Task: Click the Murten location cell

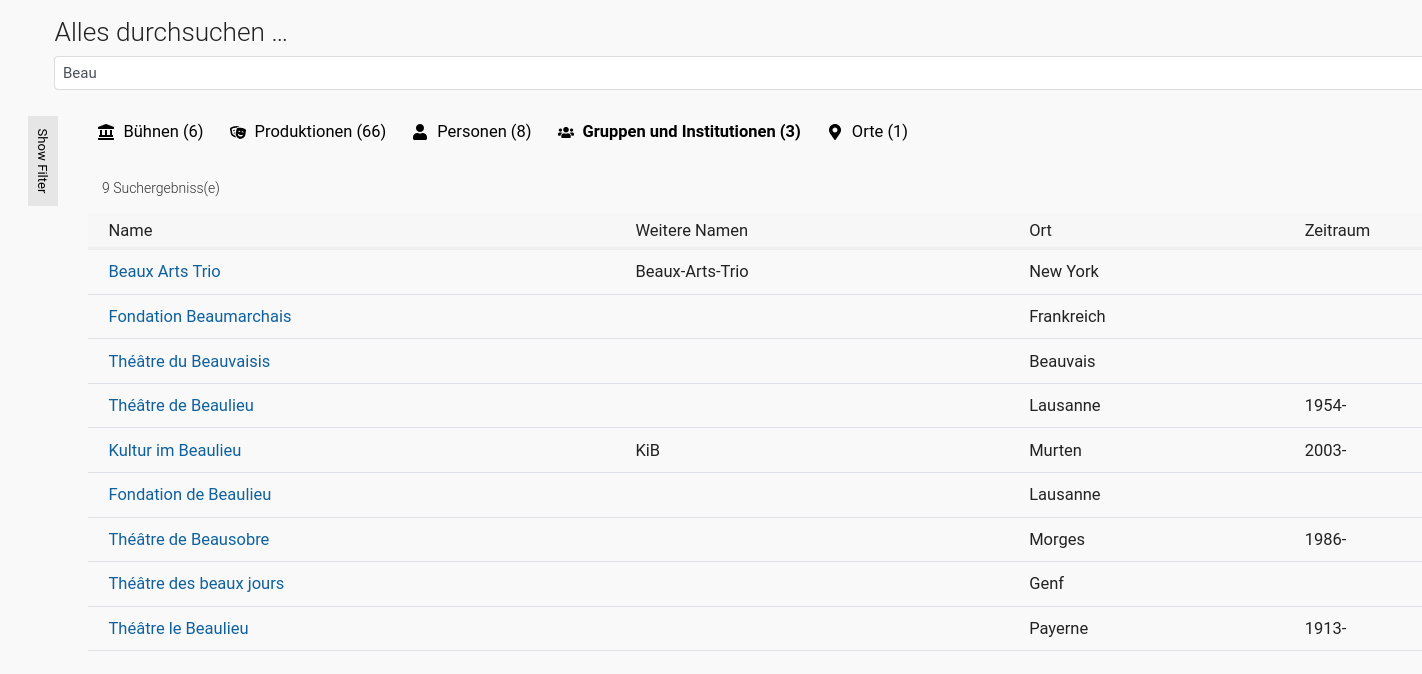Action: (1055, 450)
